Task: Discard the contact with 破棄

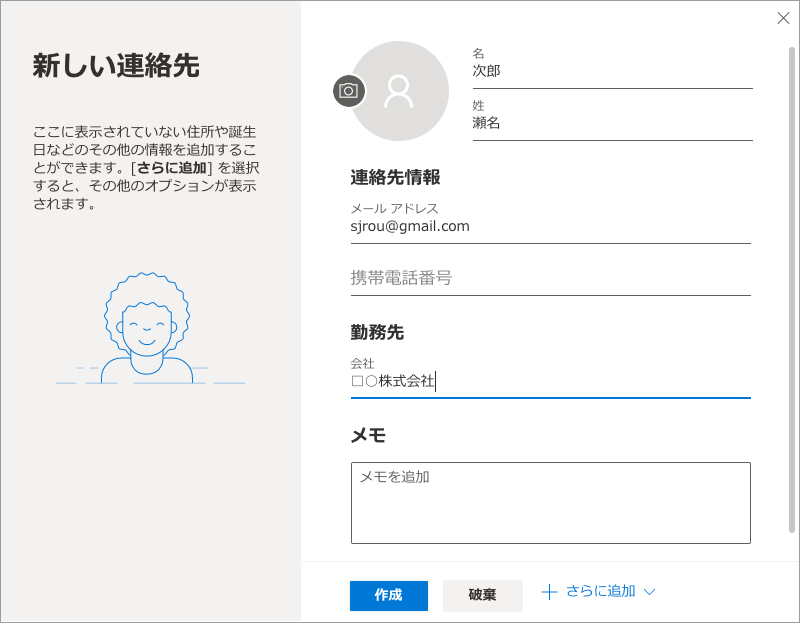Action: (482, 595)
